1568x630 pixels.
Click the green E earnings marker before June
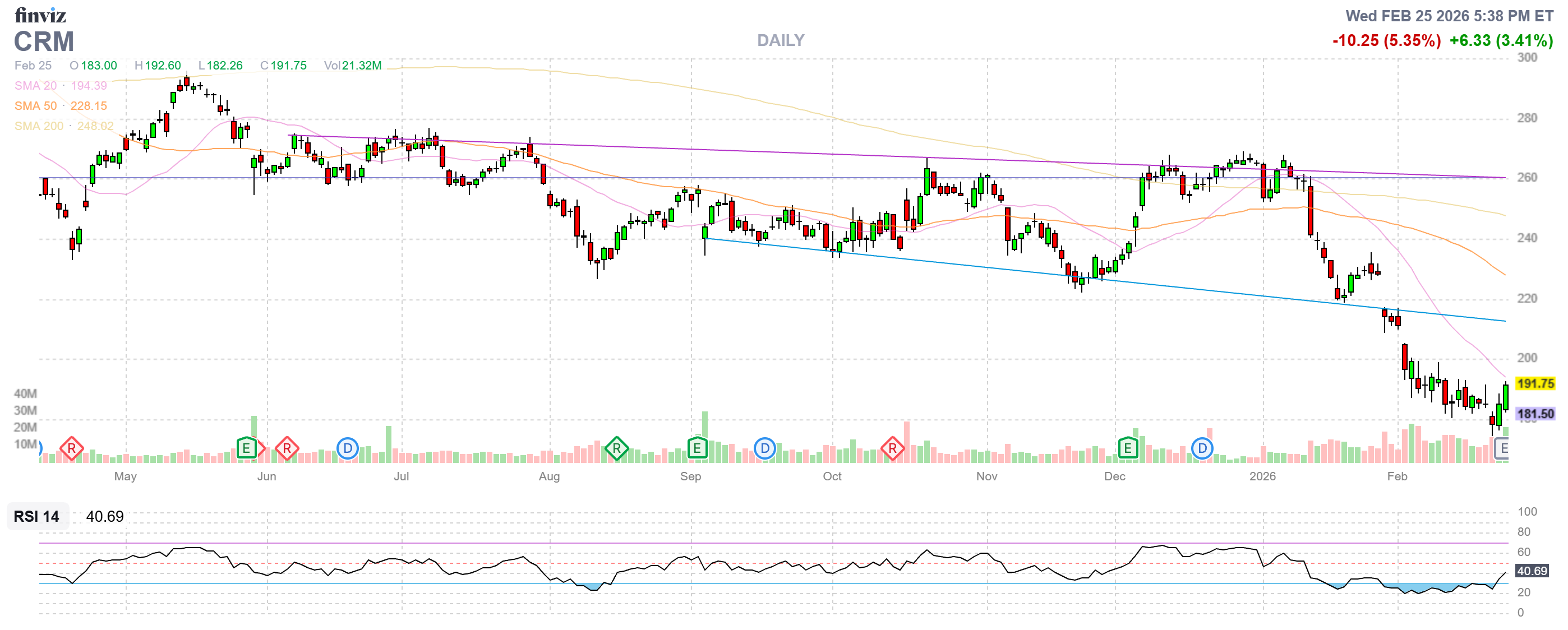pyautogui.click(x=246, y=450)
